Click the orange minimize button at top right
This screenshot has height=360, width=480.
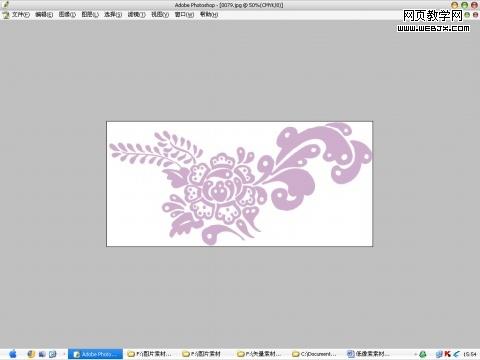click(455, 5)
